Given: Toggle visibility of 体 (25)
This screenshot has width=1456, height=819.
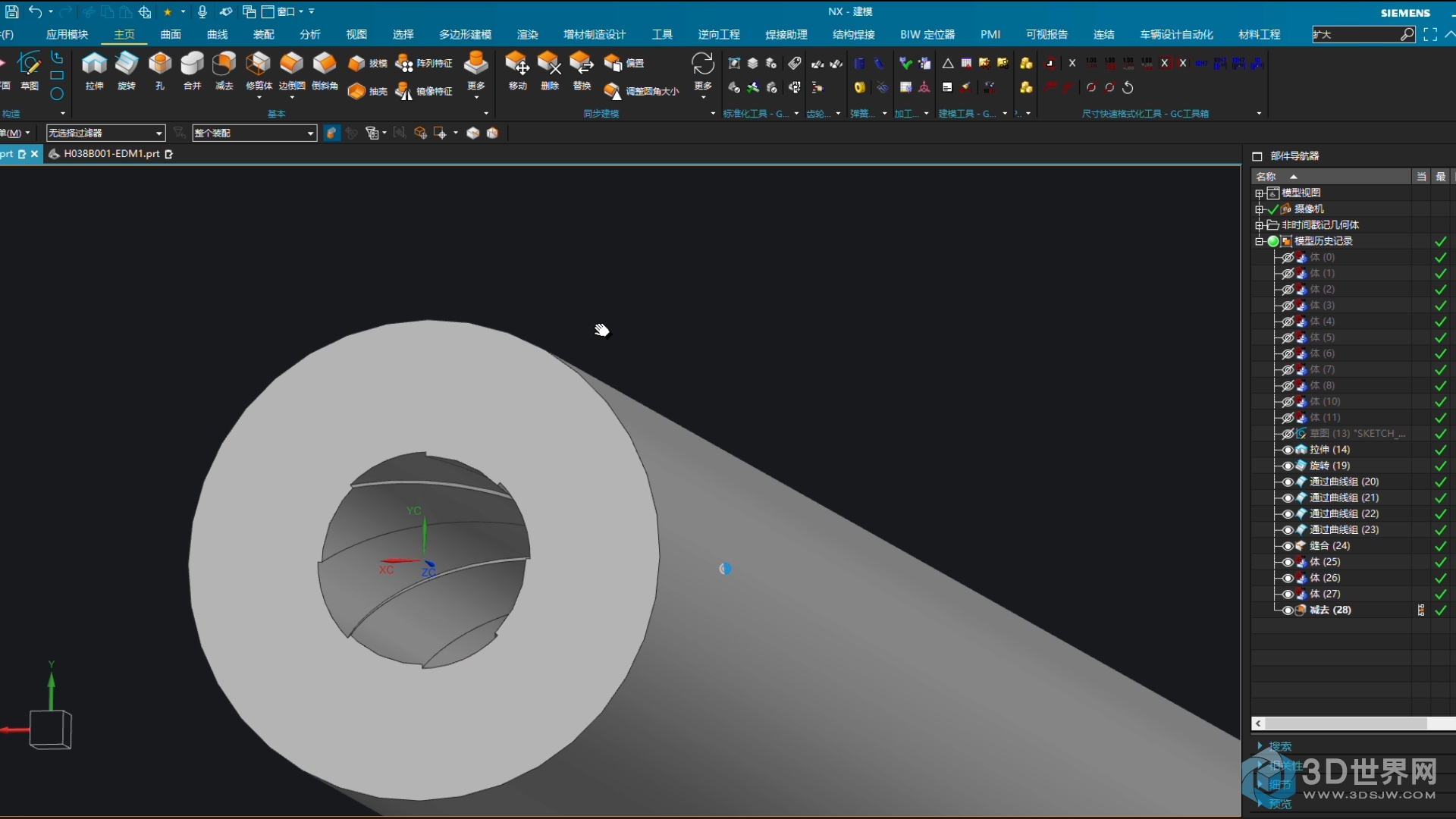Looking at the screenshot, I should click(1288, 562).
